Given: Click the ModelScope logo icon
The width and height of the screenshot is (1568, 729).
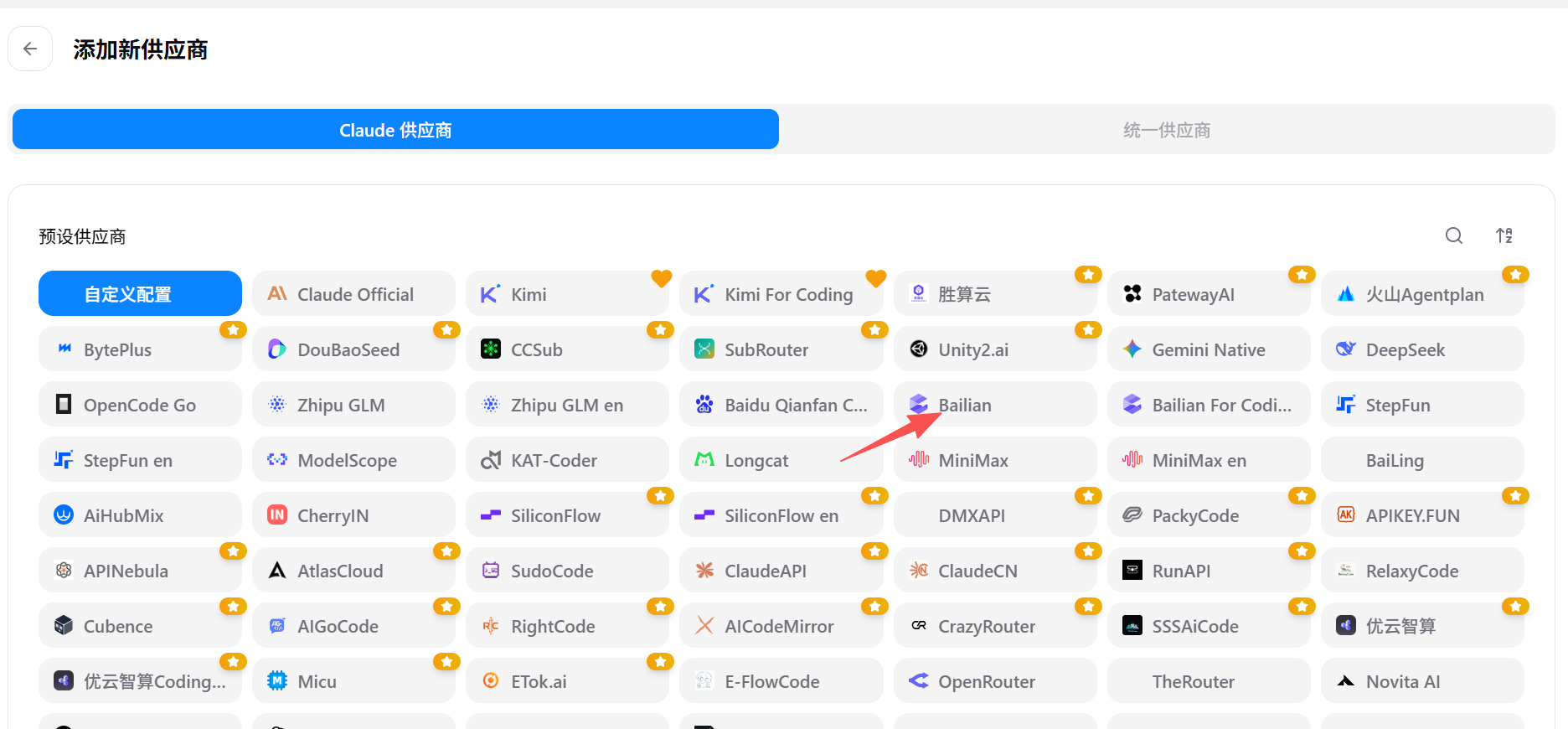Looking at the screenshot, I should point(277,459).
